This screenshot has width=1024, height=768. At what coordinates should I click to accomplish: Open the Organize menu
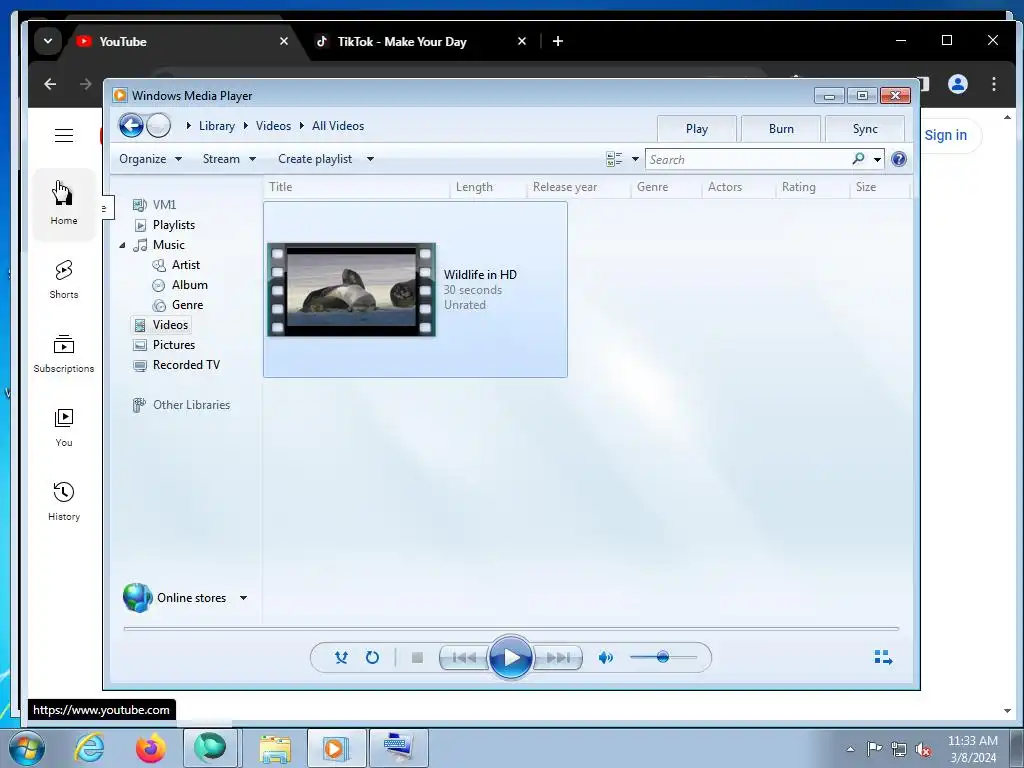tap(150, 159)
